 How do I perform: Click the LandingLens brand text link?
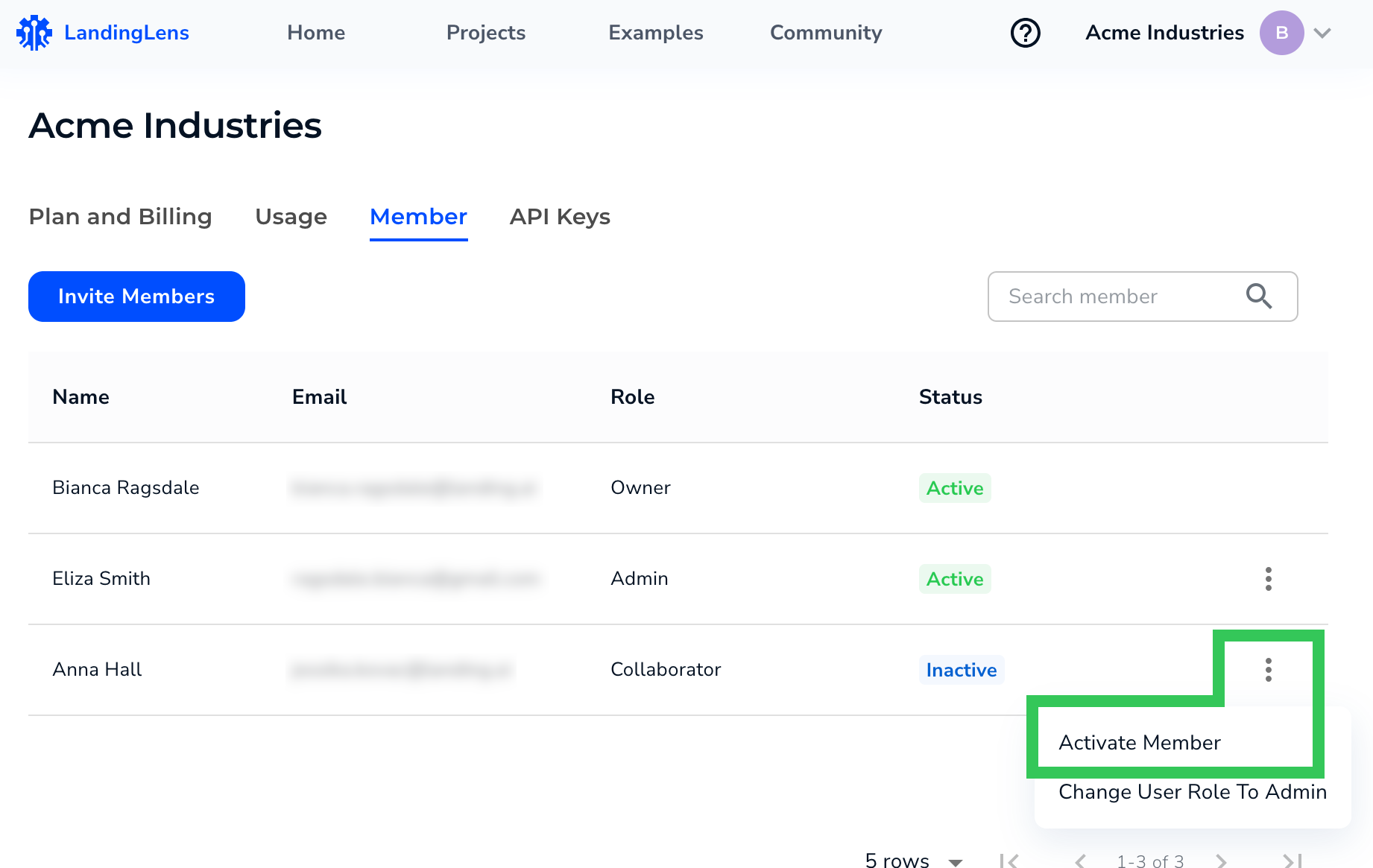pos(127,33)
